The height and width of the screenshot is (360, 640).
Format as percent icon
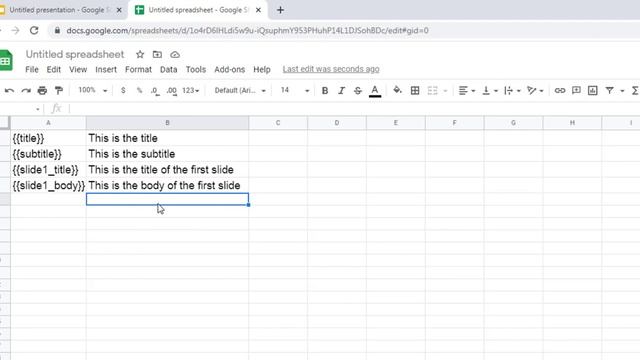[139, 90]
